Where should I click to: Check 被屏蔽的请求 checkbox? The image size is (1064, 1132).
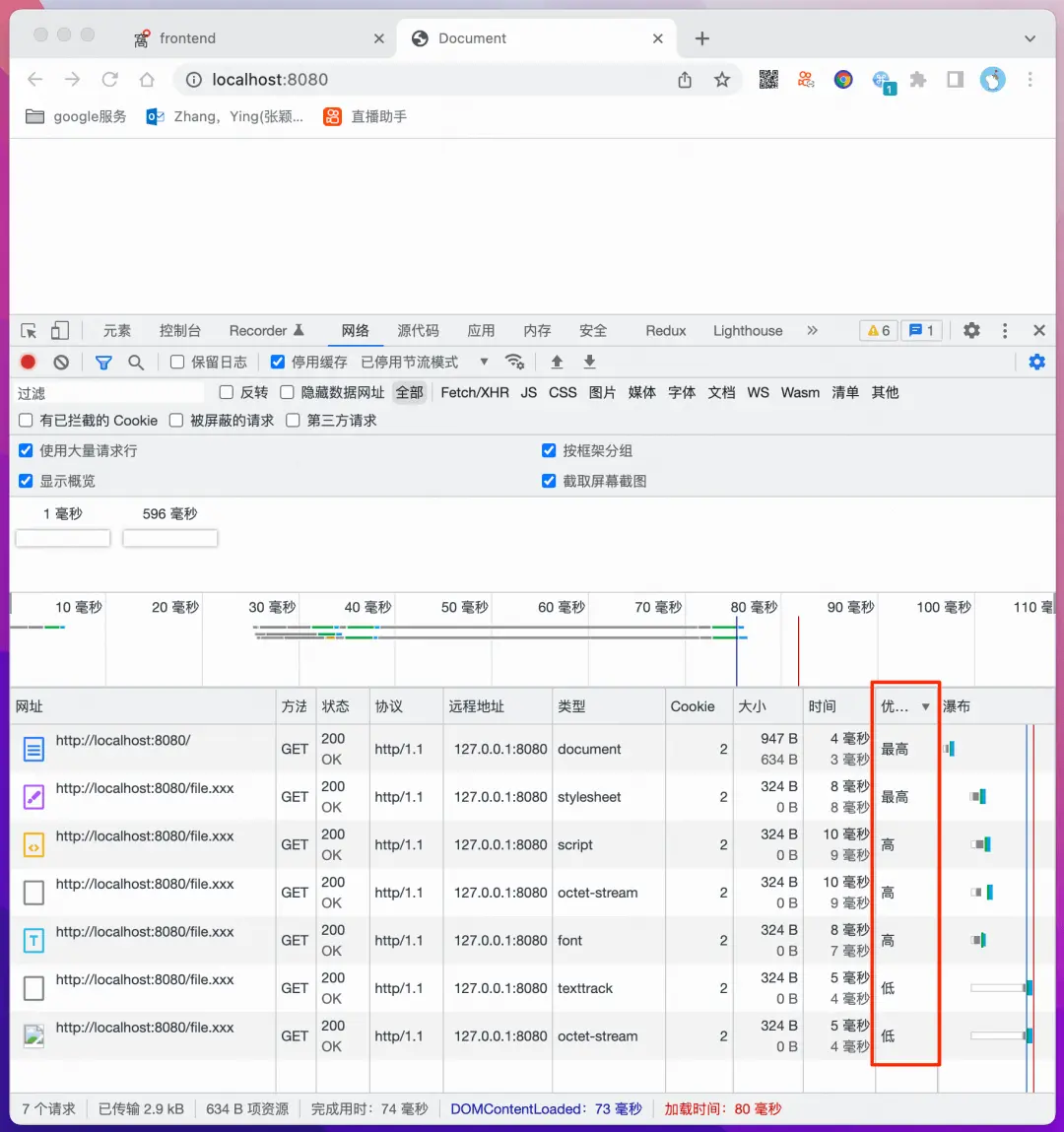pos(176,420)
